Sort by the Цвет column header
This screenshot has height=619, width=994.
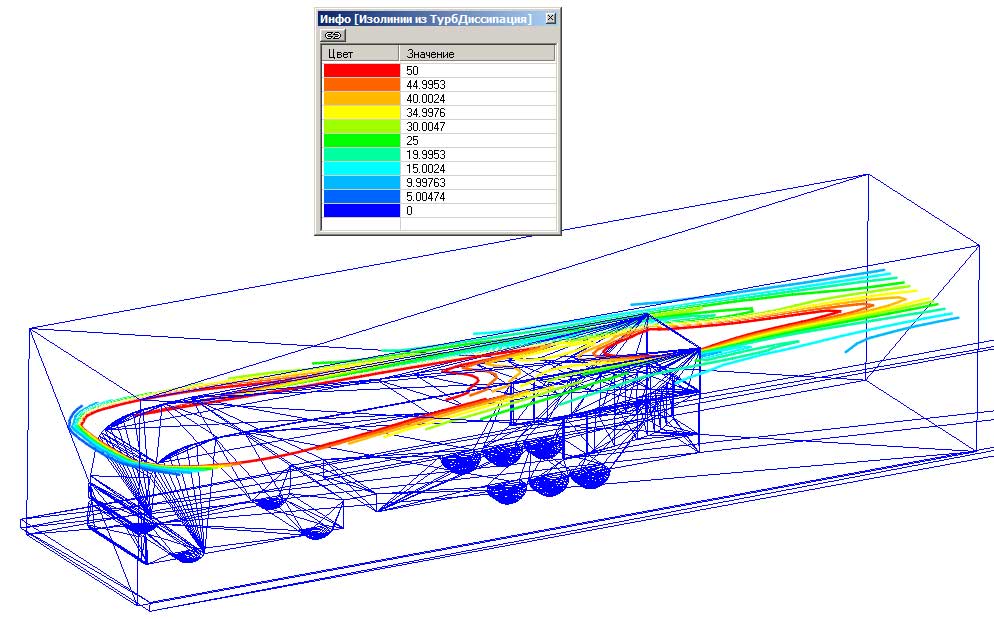359,53
